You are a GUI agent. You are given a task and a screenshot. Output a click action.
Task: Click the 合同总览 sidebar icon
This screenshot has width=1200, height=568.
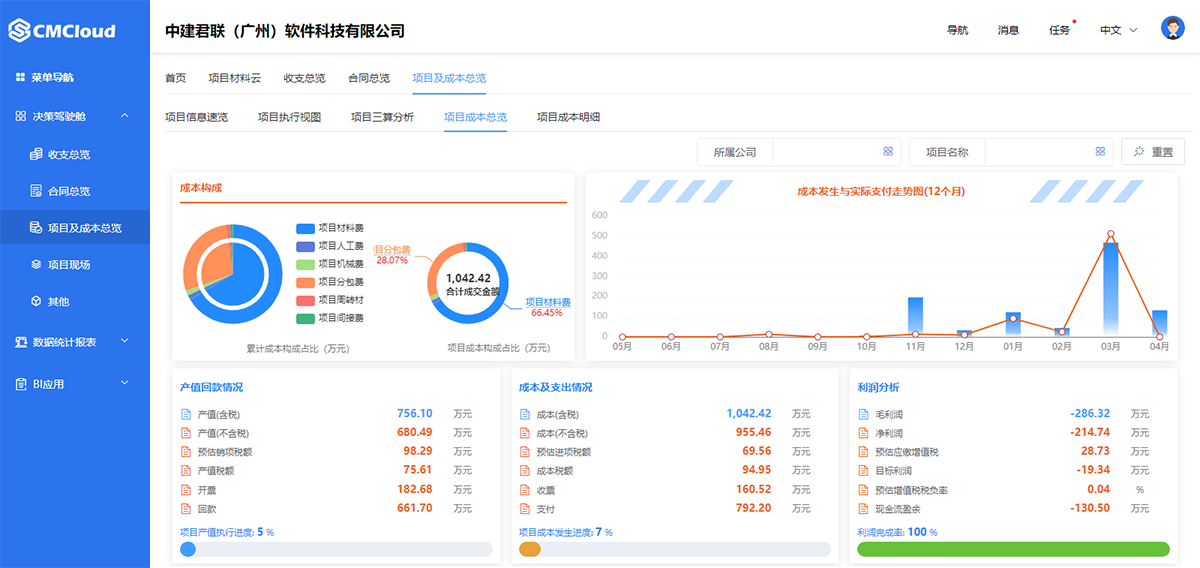(x=36, y=191)
